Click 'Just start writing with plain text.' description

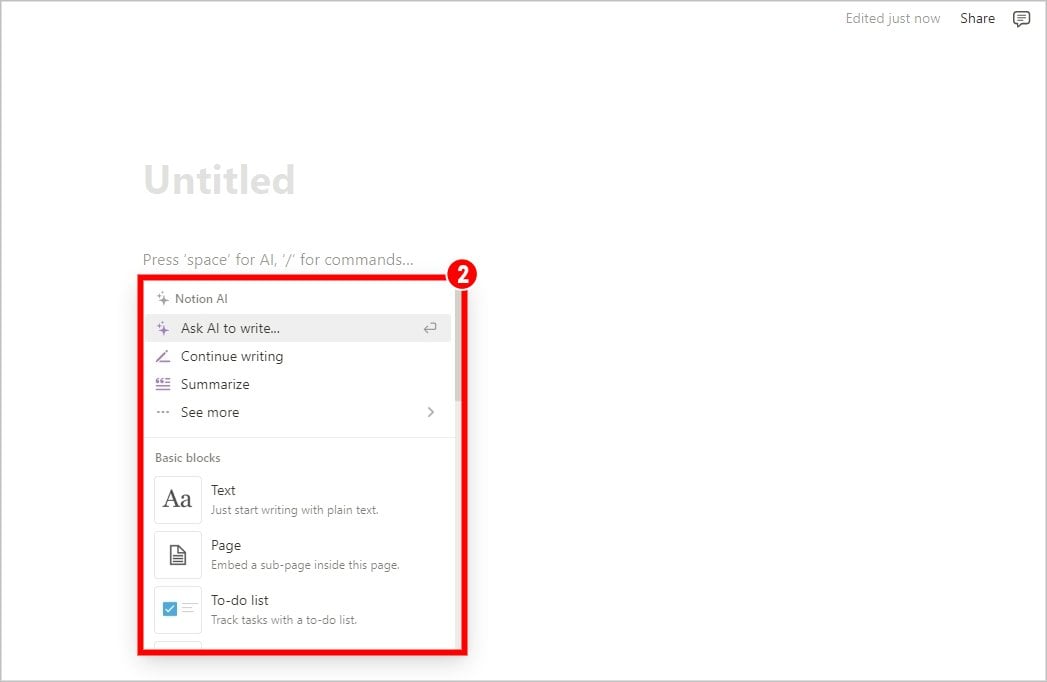(x=294, y=510)
